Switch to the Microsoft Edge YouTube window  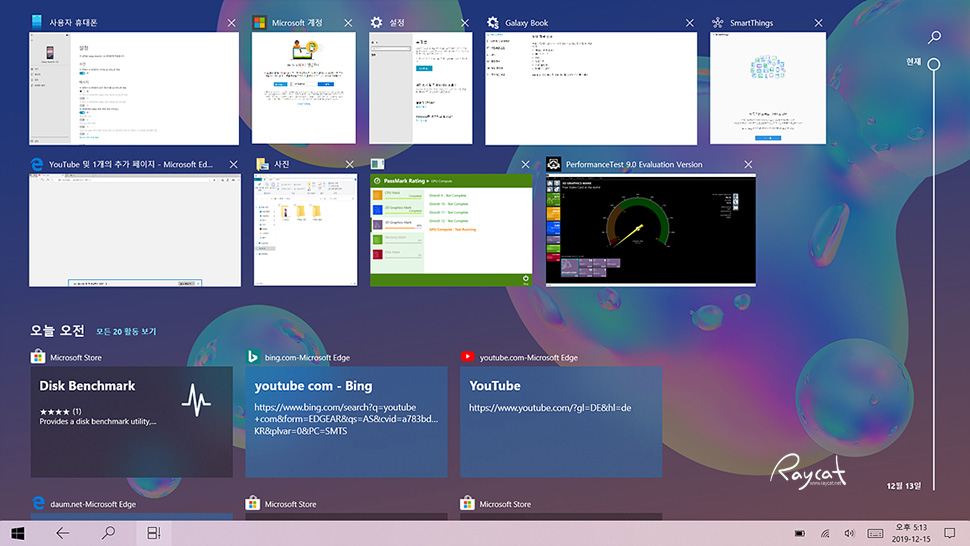click(x=135, y=230)
